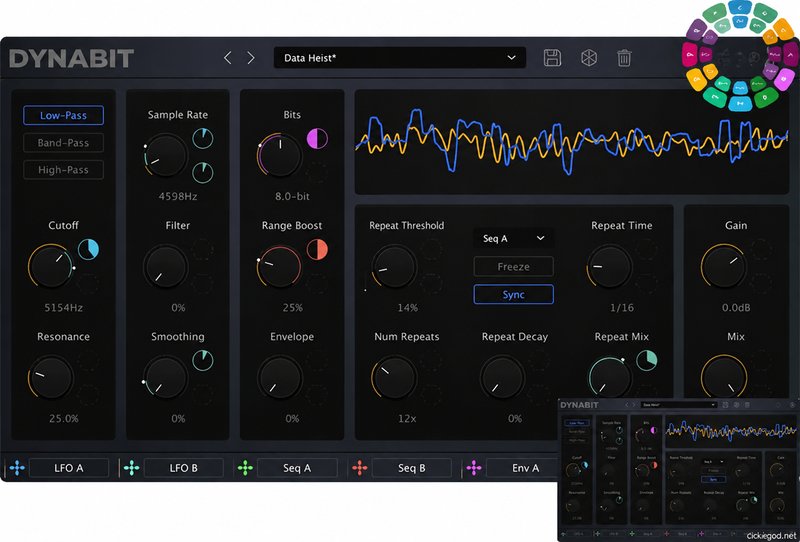
Task: Click the 14% repeat threshold value
Action: click(407, 308)
